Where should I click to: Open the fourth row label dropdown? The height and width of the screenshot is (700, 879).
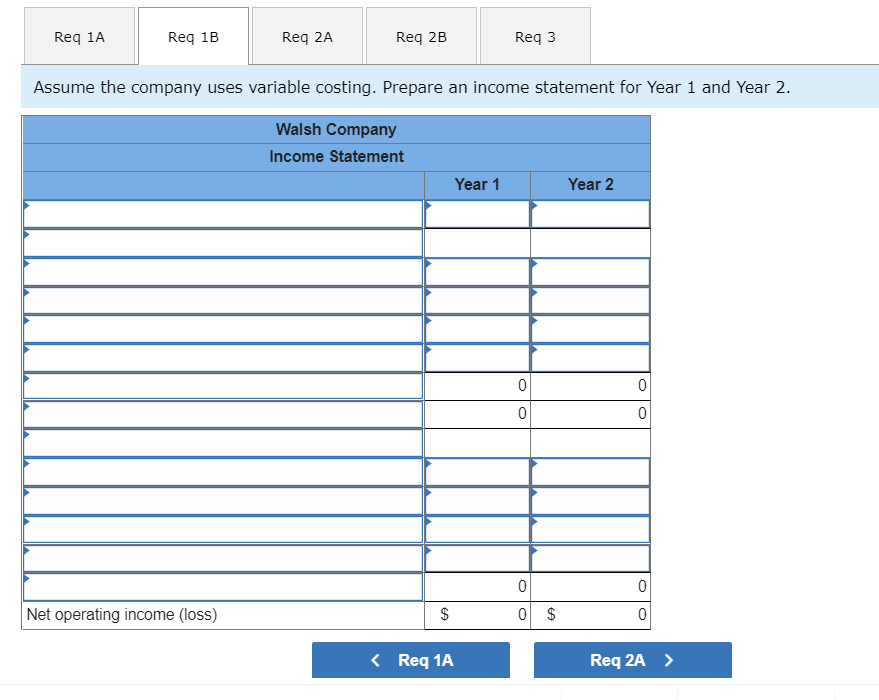coord(223,300)
